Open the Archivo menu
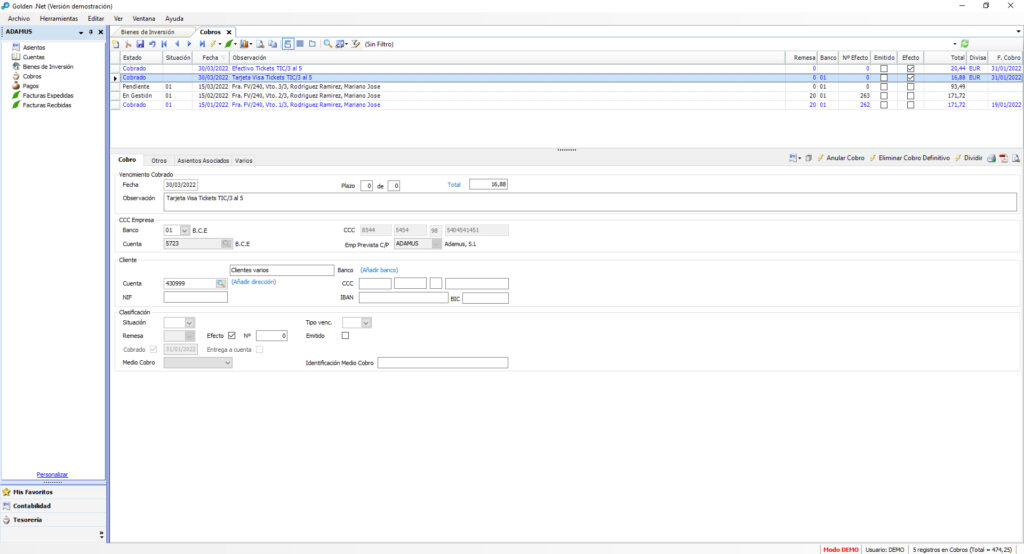Screen dimensions: 1024x554 pyautogui.click(x=18, y=19)
